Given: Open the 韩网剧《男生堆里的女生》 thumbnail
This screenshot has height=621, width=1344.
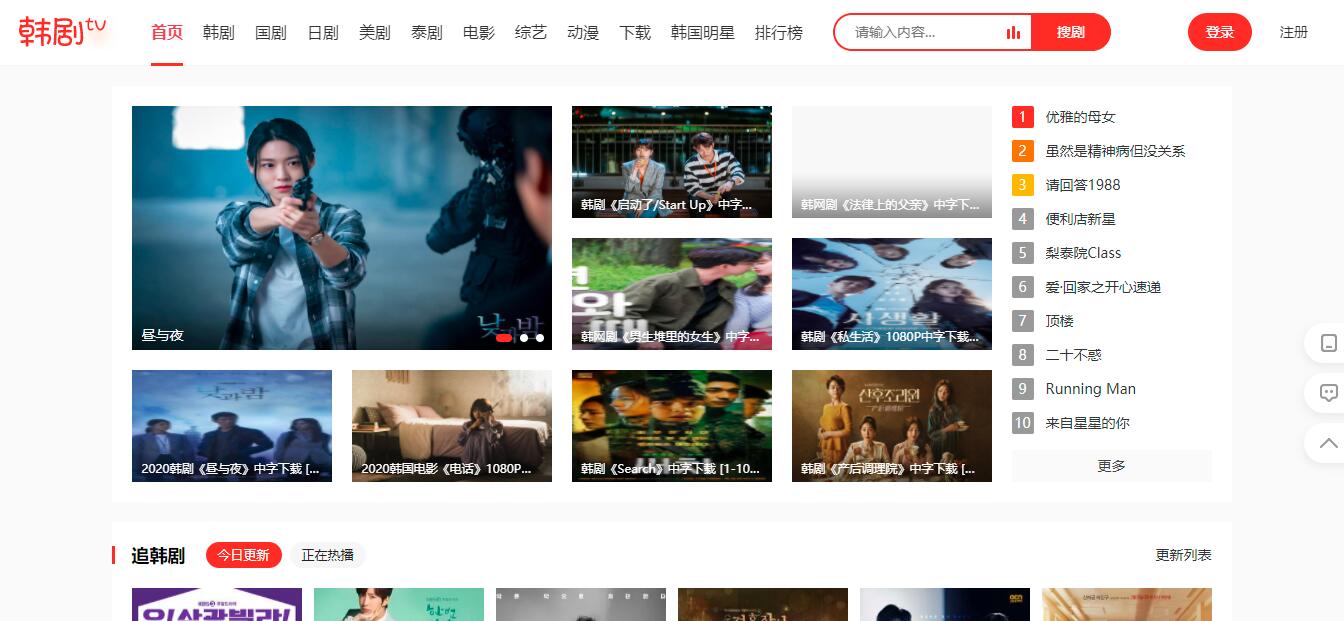Looking at the screenshot, I should tap(672, 294).
